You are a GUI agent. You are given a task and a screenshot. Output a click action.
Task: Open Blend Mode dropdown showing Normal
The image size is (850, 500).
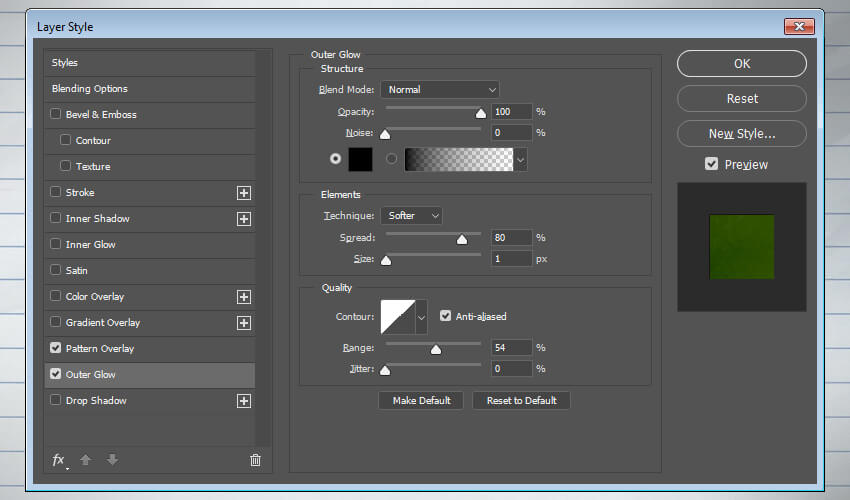(440, 89)
